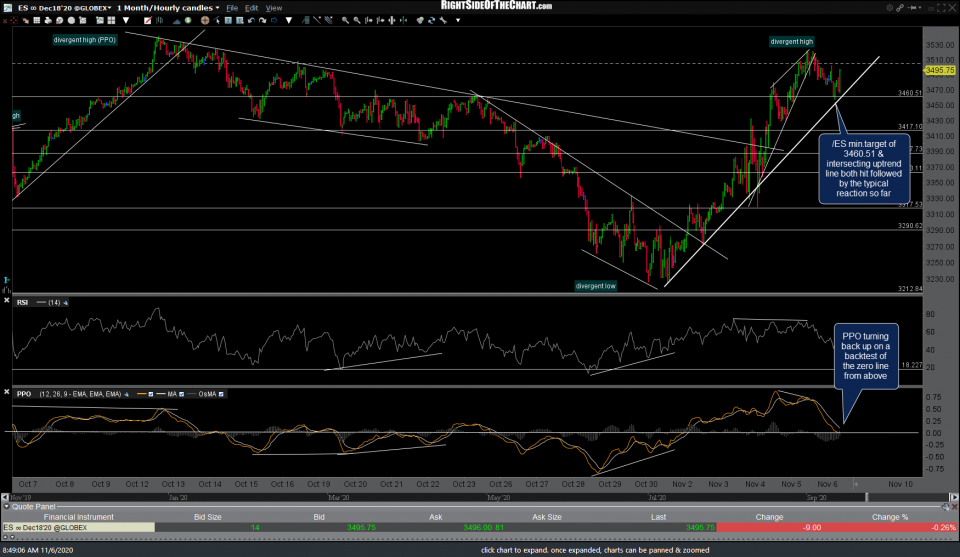Click the divergent high (PPO) label

84,40
